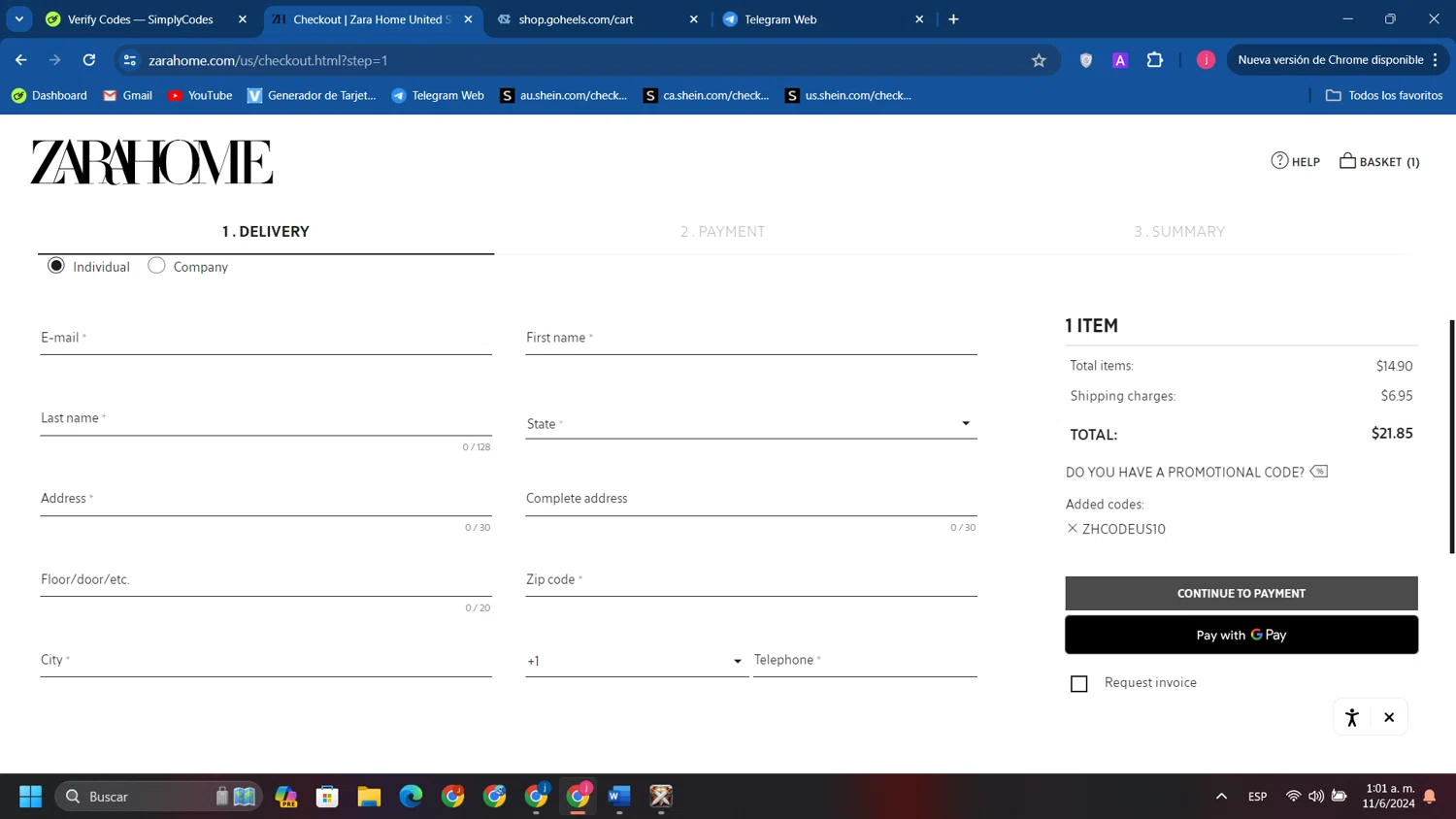Focus the browser address bar URL
Image resolution: width=1456 pixels, height=819 pixels.
(x=268, y=60)
